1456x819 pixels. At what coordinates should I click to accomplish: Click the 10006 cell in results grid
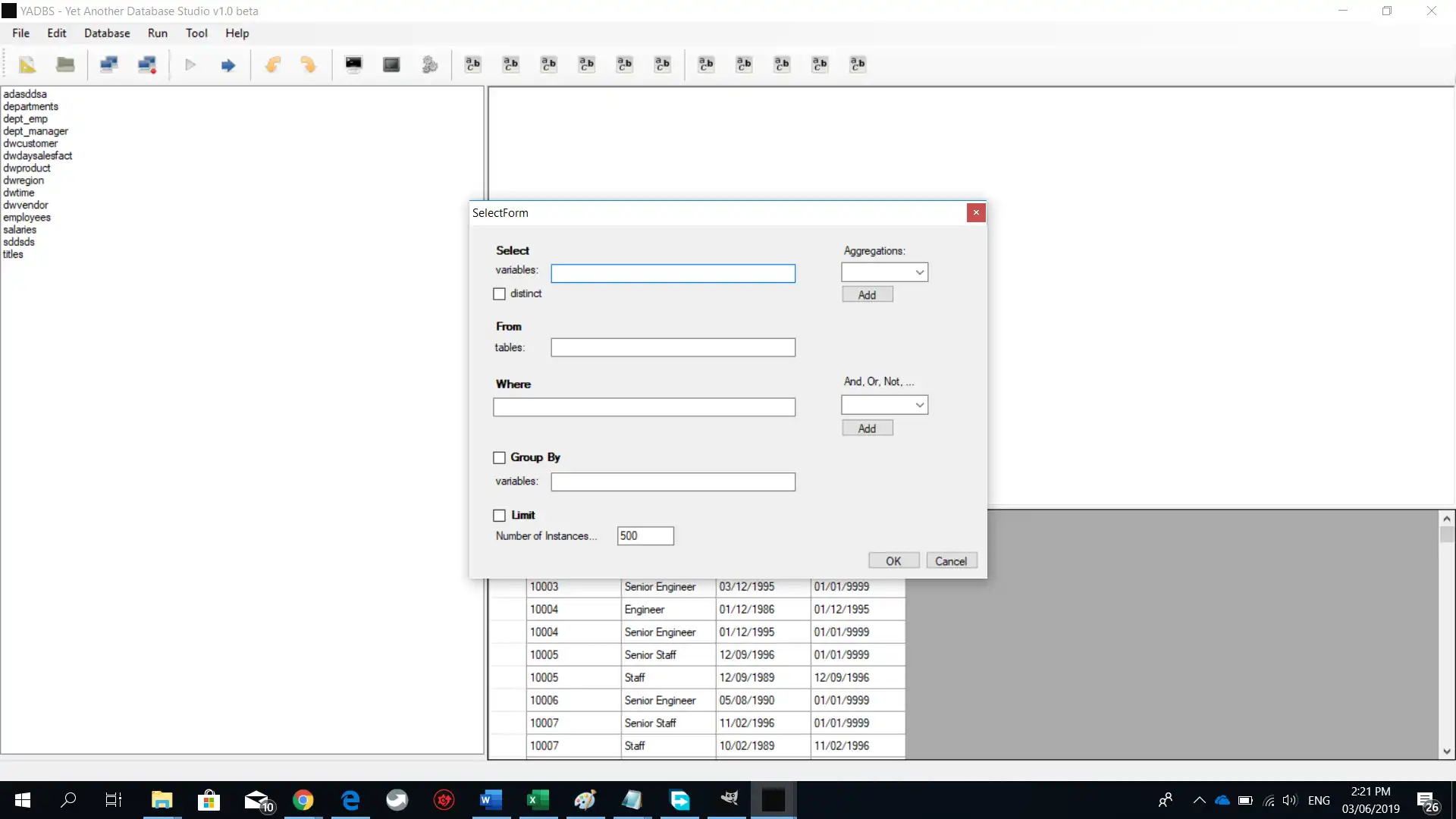pyautogui.click(x=573, y=700)
